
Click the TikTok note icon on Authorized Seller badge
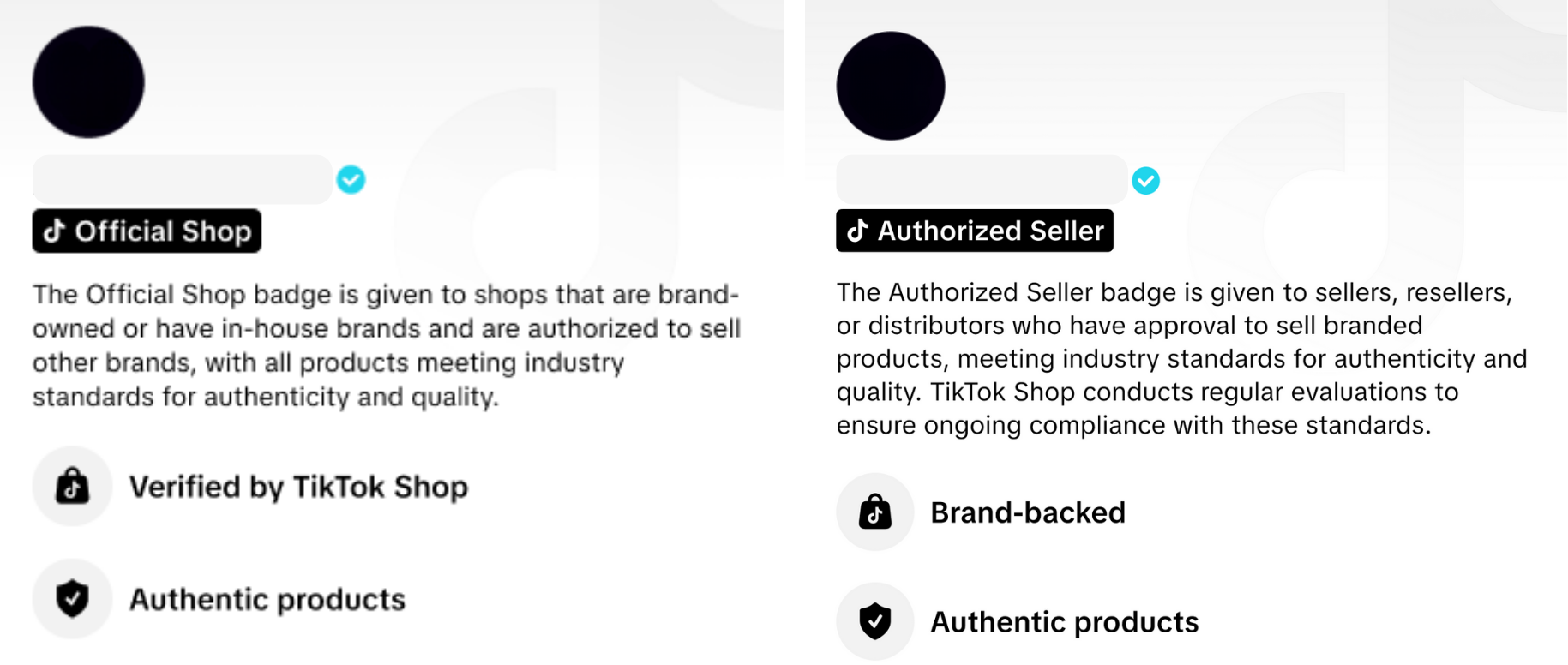pyautogui.click(x=857, y=231)
